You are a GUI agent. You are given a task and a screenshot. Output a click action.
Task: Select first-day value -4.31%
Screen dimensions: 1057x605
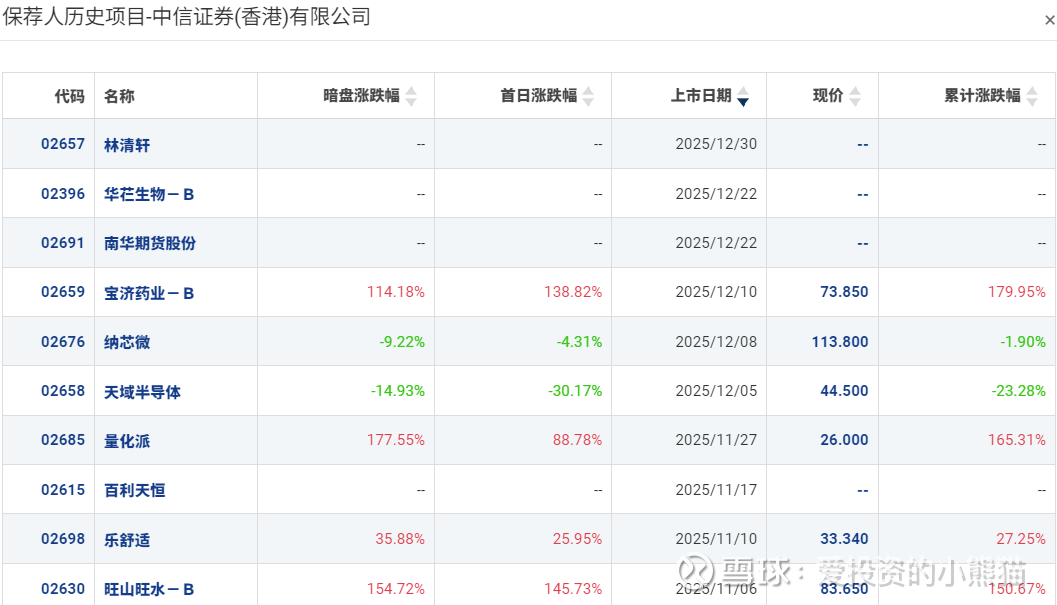pos(579,342)
